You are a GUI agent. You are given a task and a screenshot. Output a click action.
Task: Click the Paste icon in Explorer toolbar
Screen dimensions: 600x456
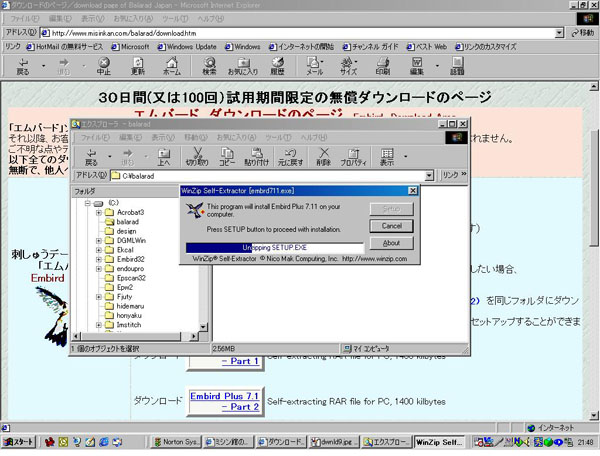[x=256, y=157]
